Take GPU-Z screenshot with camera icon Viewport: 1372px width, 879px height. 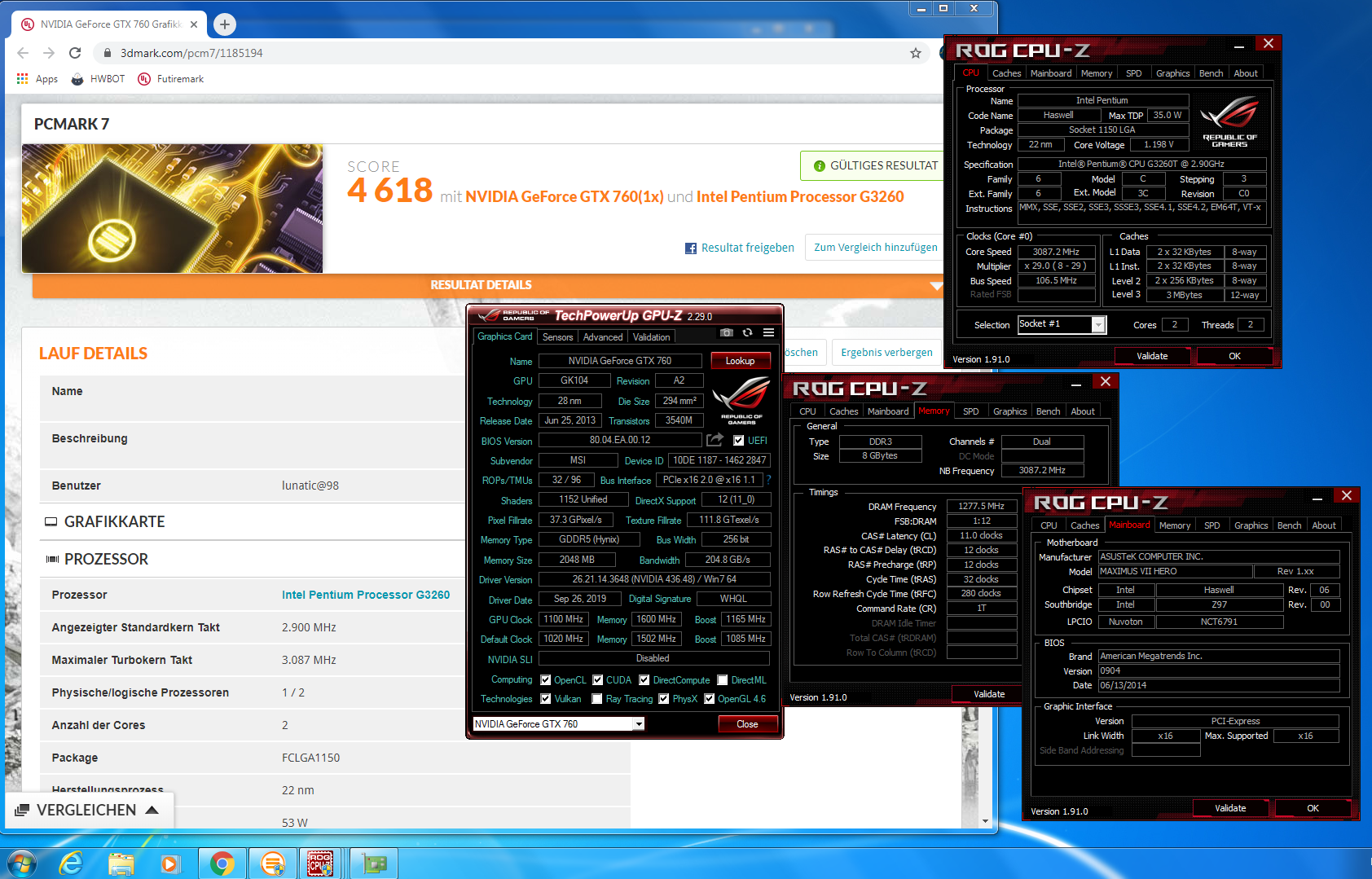(x=727, y=332)
